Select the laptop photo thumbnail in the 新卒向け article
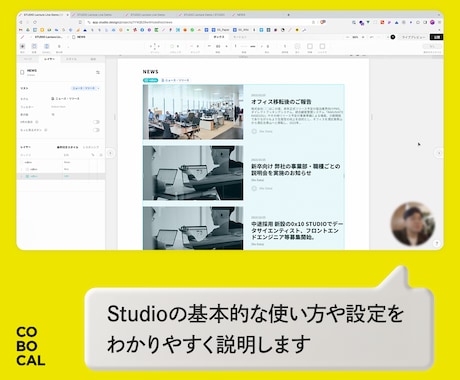Viewport: 460px width, 380px height. 193,173
